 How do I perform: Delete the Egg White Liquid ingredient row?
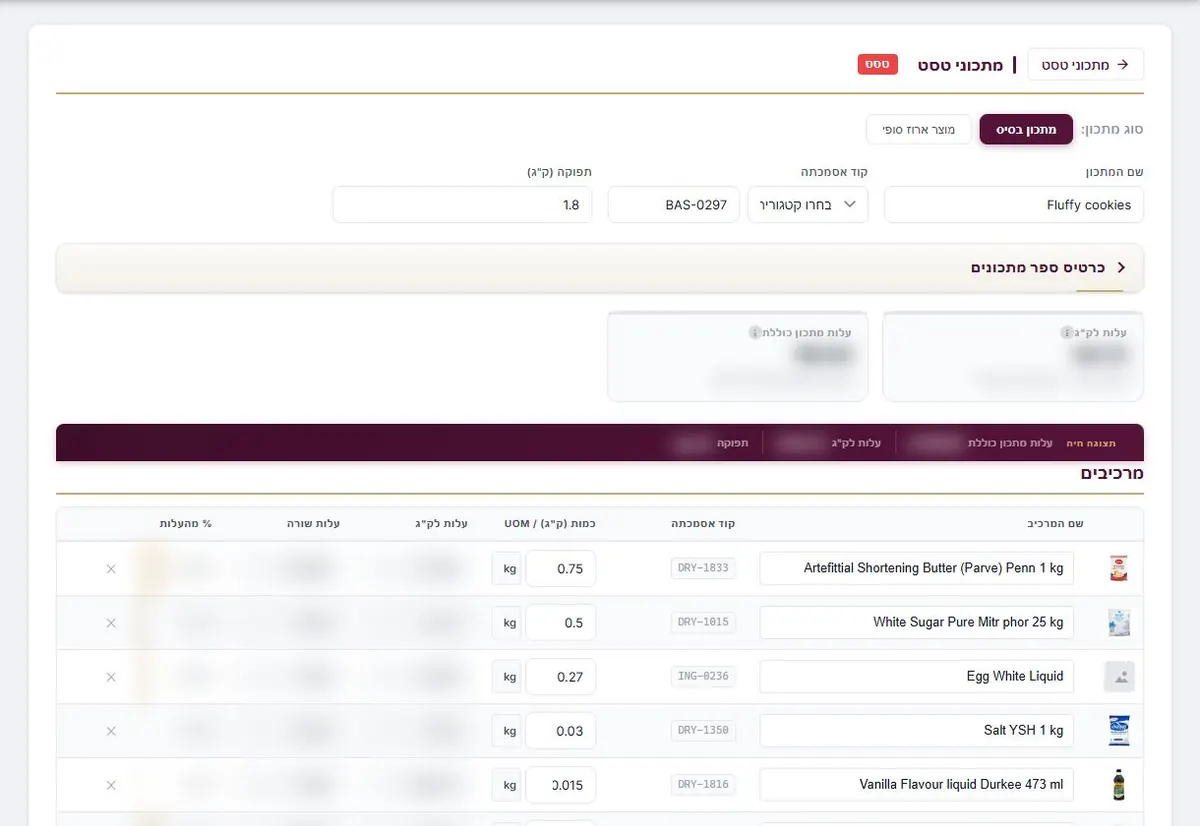tap(111, 677)
